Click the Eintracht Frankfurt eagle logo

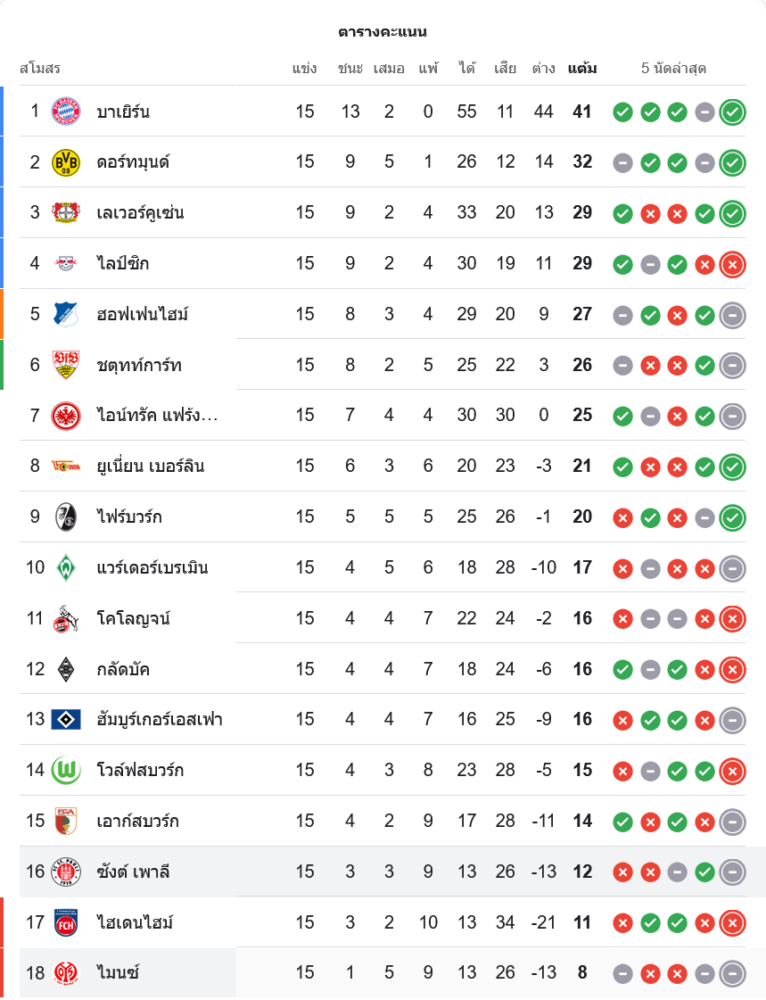coord(66,415)
